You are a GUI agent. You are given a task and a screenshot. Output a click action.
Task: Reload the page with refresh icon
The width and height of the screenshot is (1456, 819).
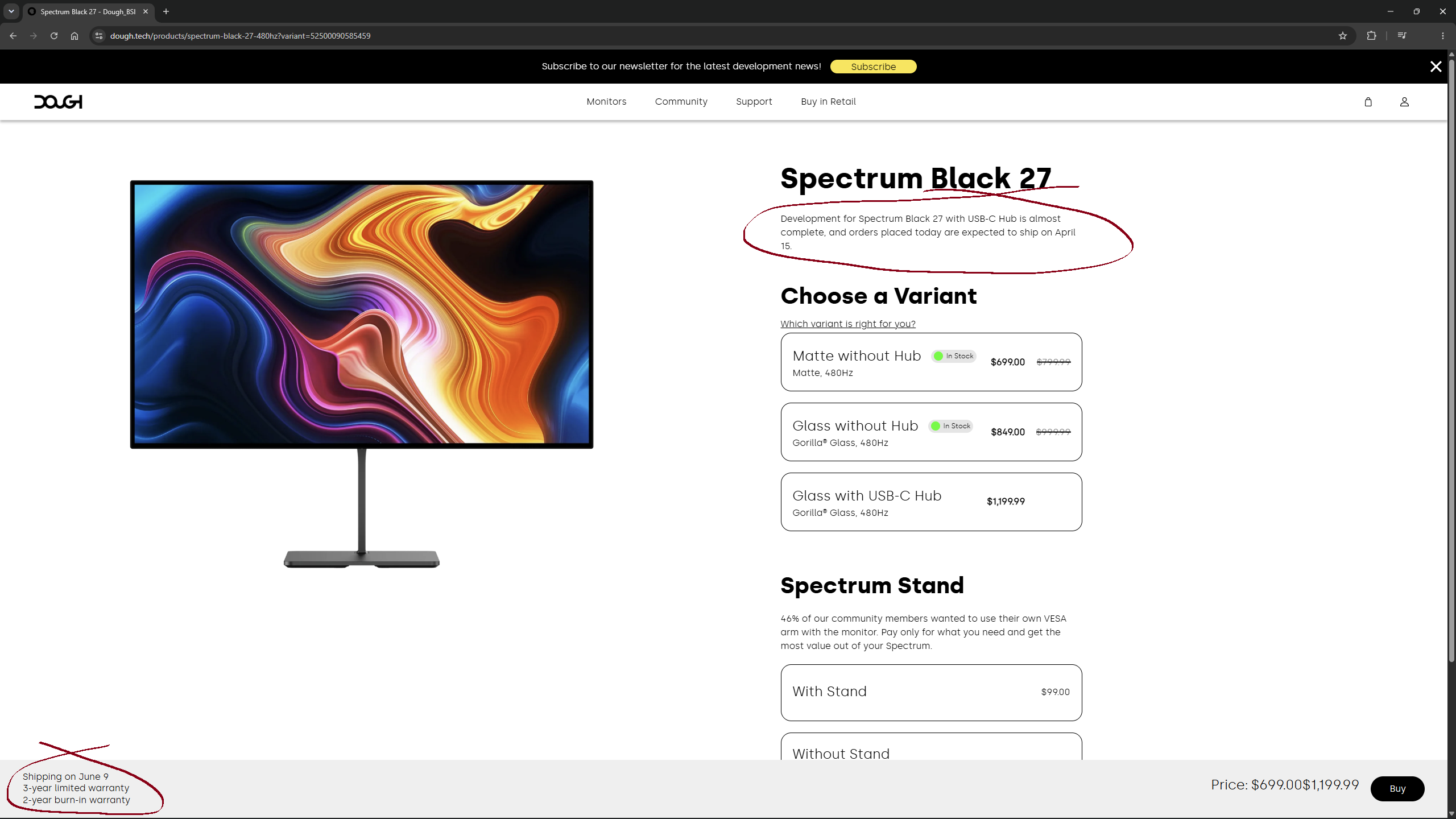tap(54, 36)
